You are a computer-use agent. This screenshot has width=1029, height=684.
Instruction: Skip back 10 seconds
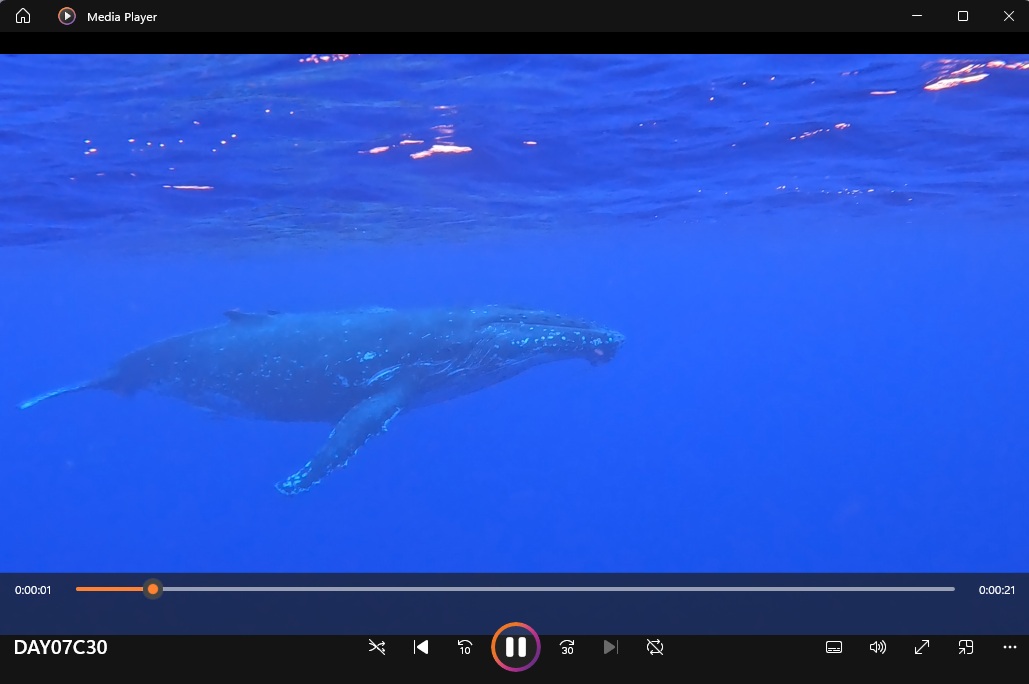click(465, 647)
